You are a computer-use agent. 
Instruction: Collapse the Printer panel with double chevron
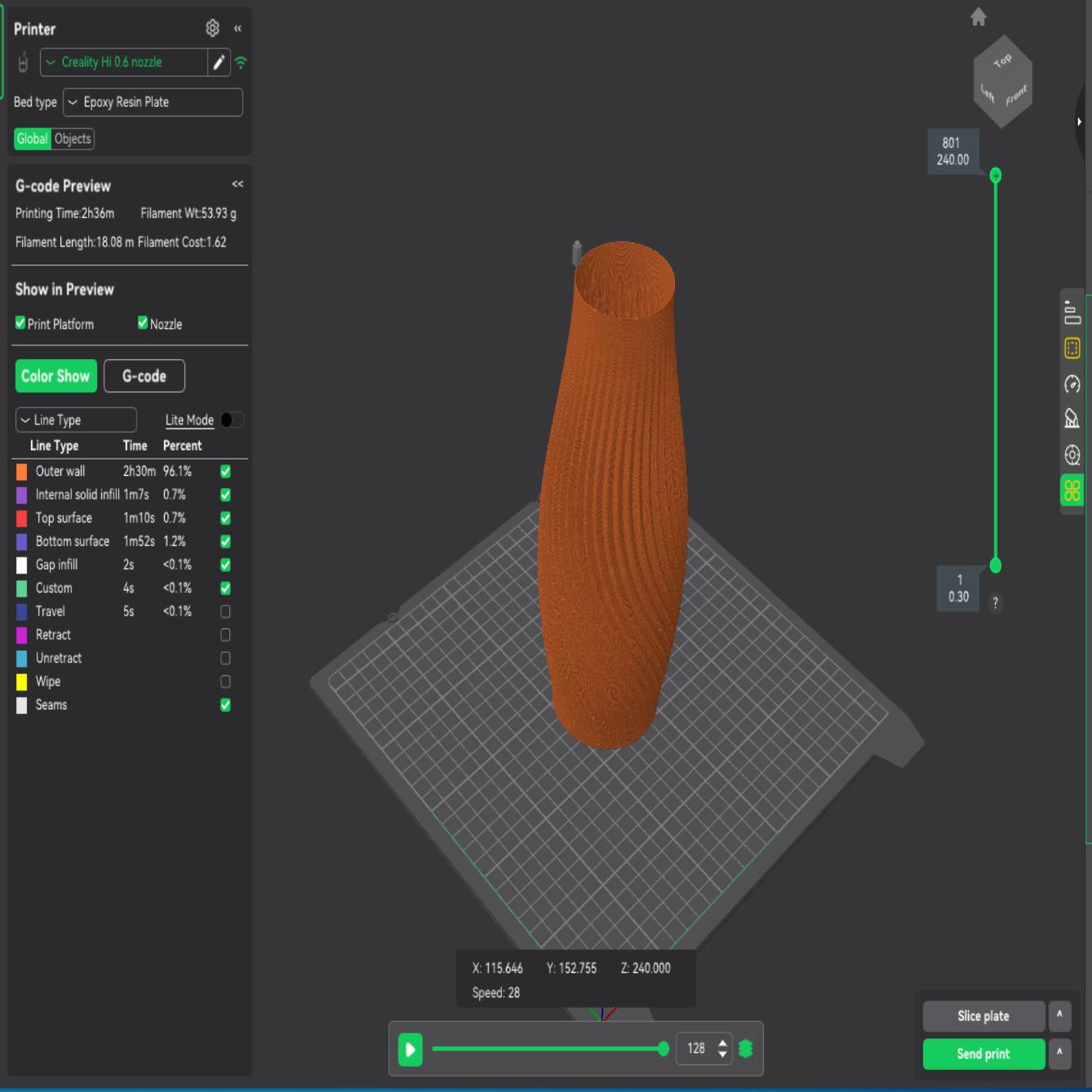(237, 29)
